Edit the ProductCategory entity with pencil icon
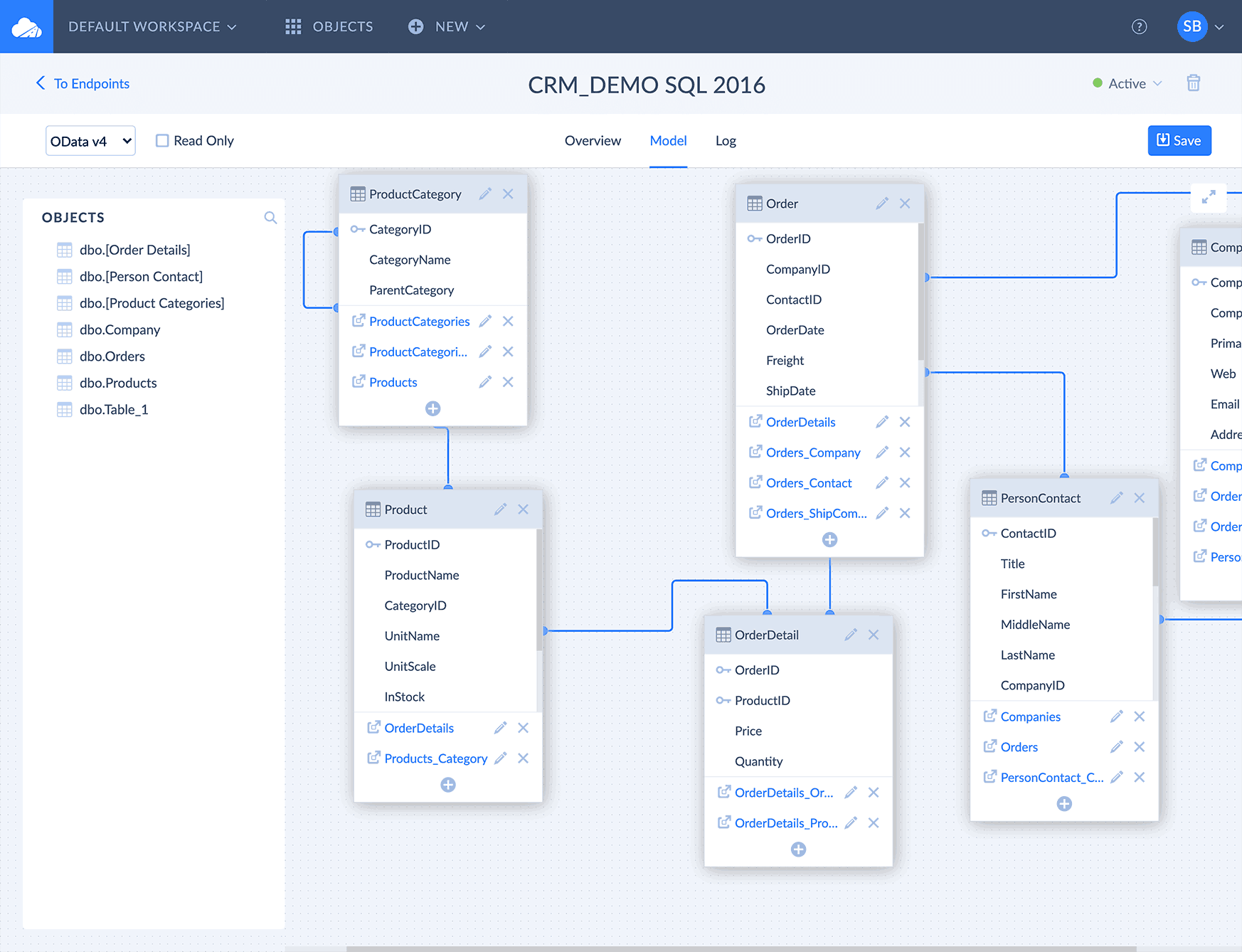Screen dimensions: 1242x952 coord(485,194)
